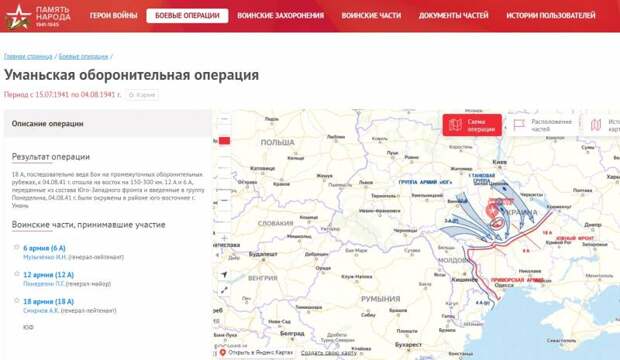Click the red square marker on the map
The height and width of the screenshot is (360, 620).
point(224,140)
